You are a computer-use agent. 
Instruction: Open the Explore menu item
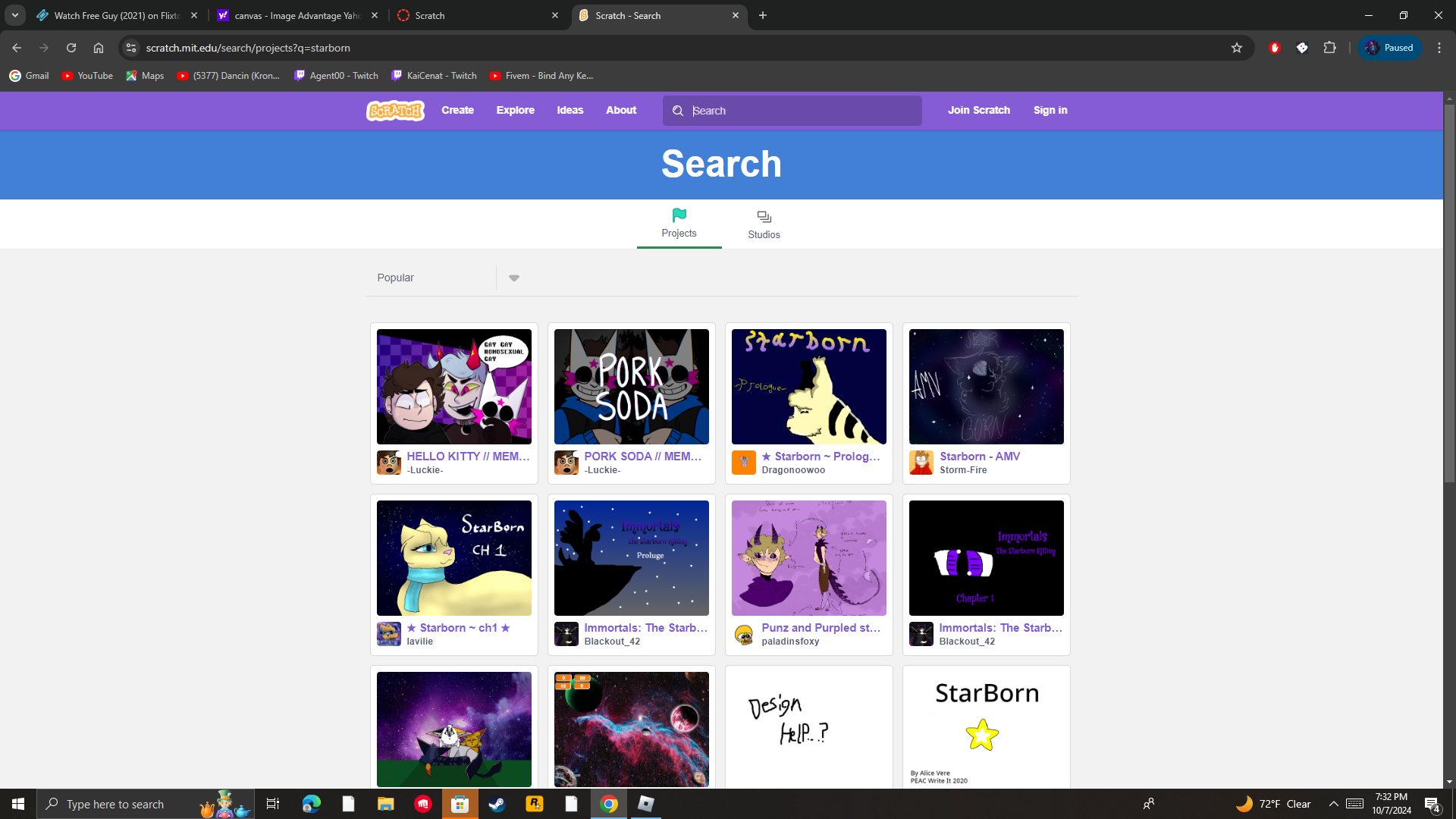click(x=515, y=110)
